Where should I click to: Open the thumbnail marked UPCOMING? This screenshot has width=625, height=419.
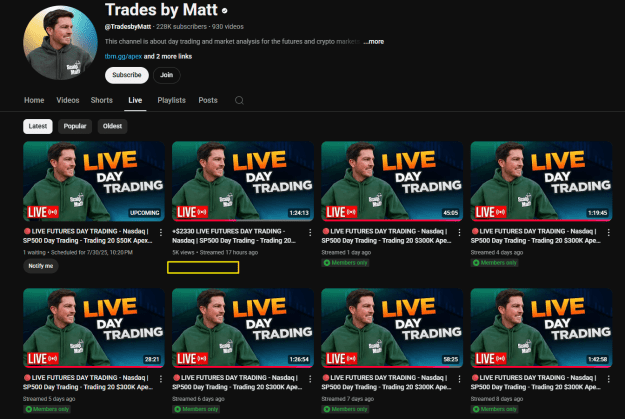[x=94, y=181]
